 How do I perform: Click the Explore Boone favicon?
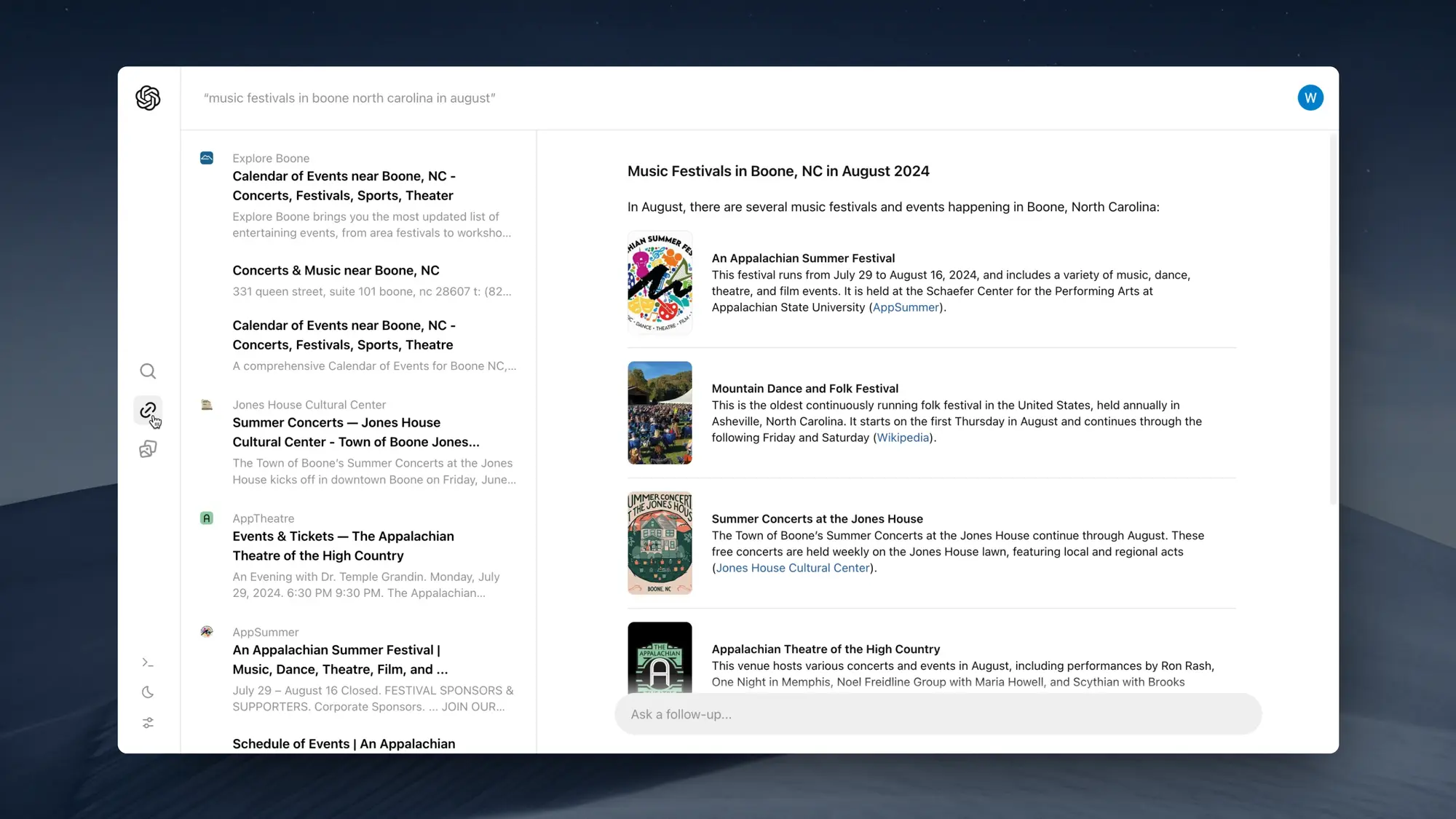207,158
